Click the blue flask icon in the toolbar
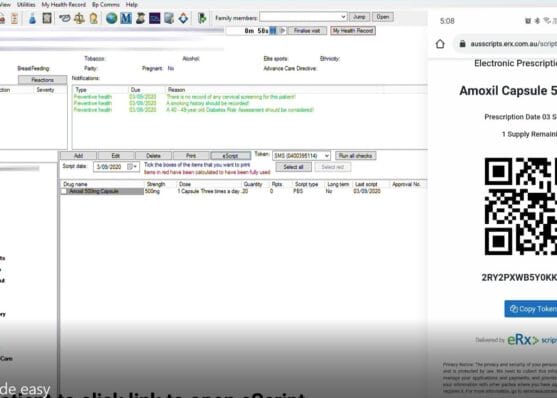557x398 pixels. [x=32, y=18]
